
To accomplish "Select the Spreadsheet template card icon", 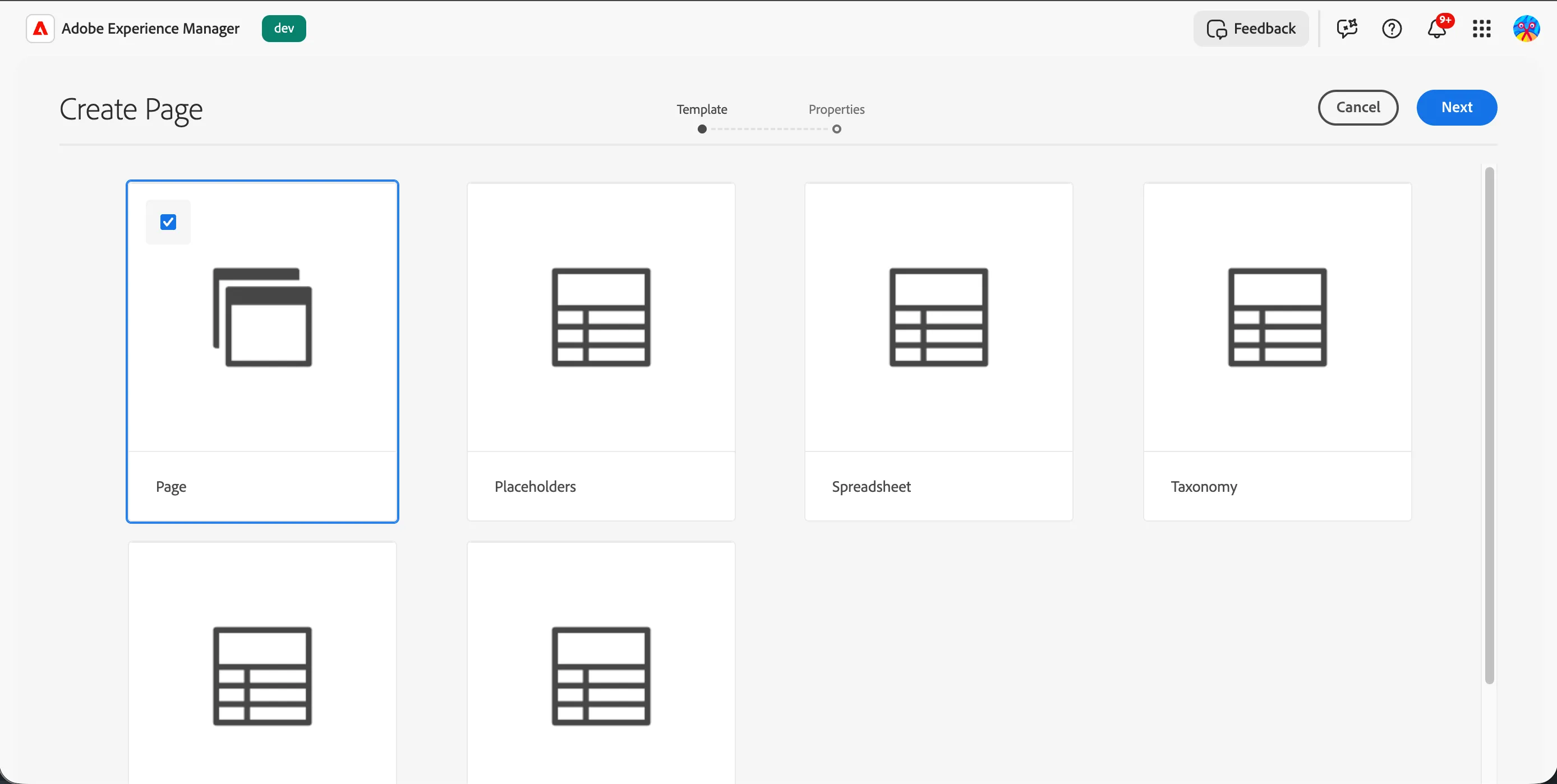I will tap(938, 317).
